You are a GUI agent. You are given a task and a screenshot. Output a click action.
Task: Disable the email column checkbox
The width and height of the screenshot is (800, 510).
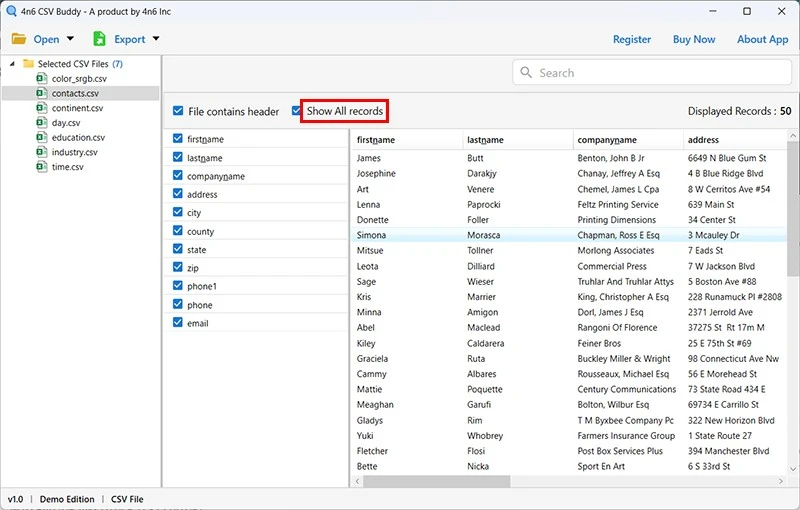coord(178,323)
